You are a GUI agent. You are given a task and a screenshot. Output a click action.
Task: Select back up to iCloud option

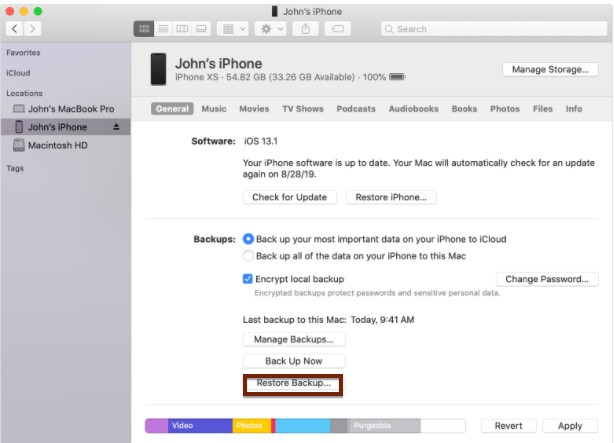coord(248,240)
